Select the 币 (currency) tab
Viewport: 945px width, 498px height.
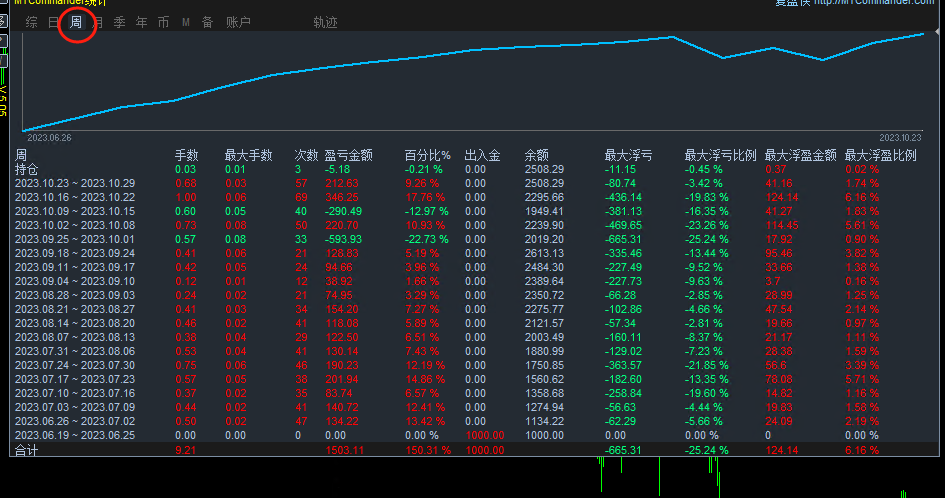click(x=164, y=22)
